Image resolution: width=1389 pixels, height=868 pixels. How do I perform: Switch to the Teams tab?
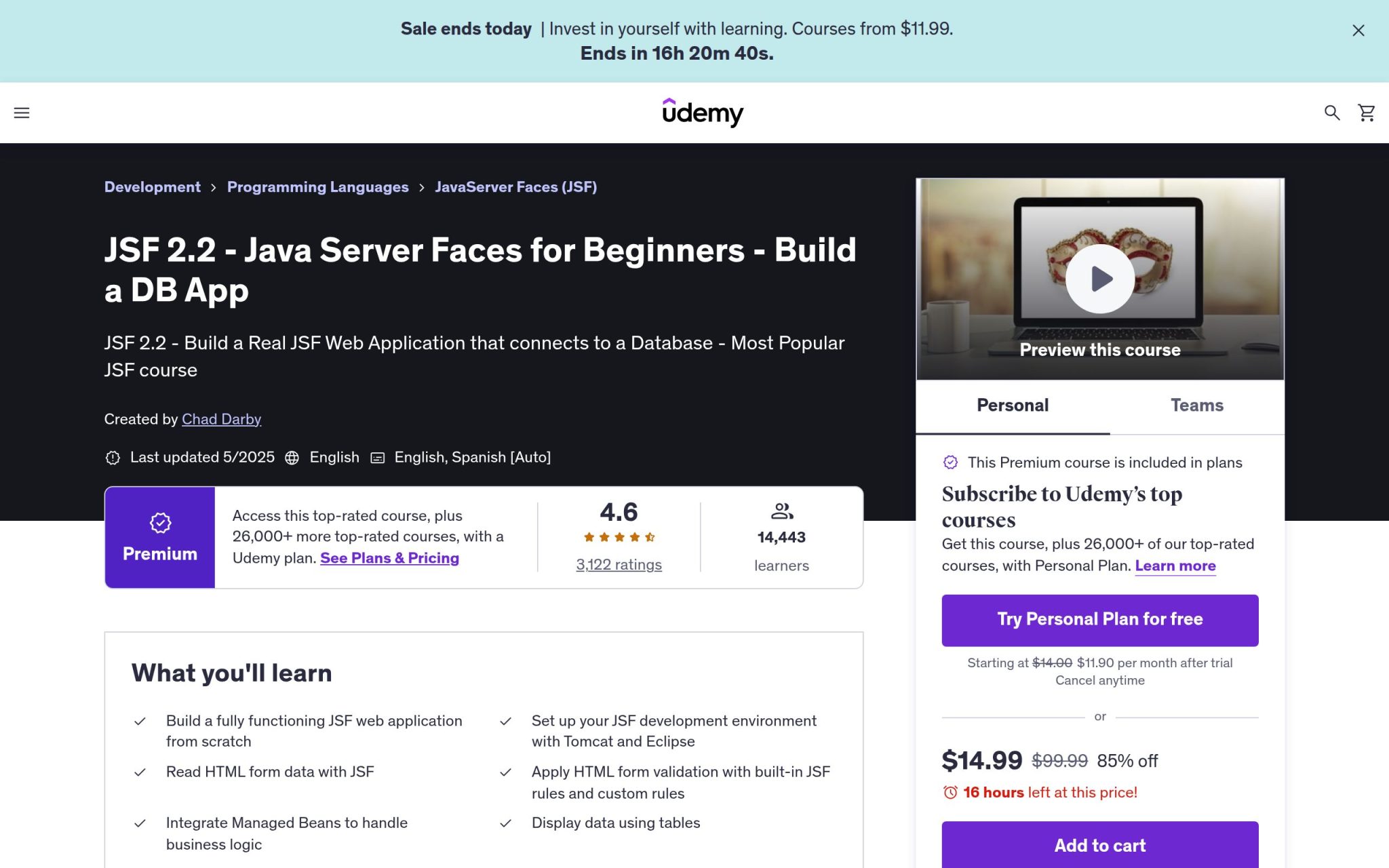(1197, 406)
